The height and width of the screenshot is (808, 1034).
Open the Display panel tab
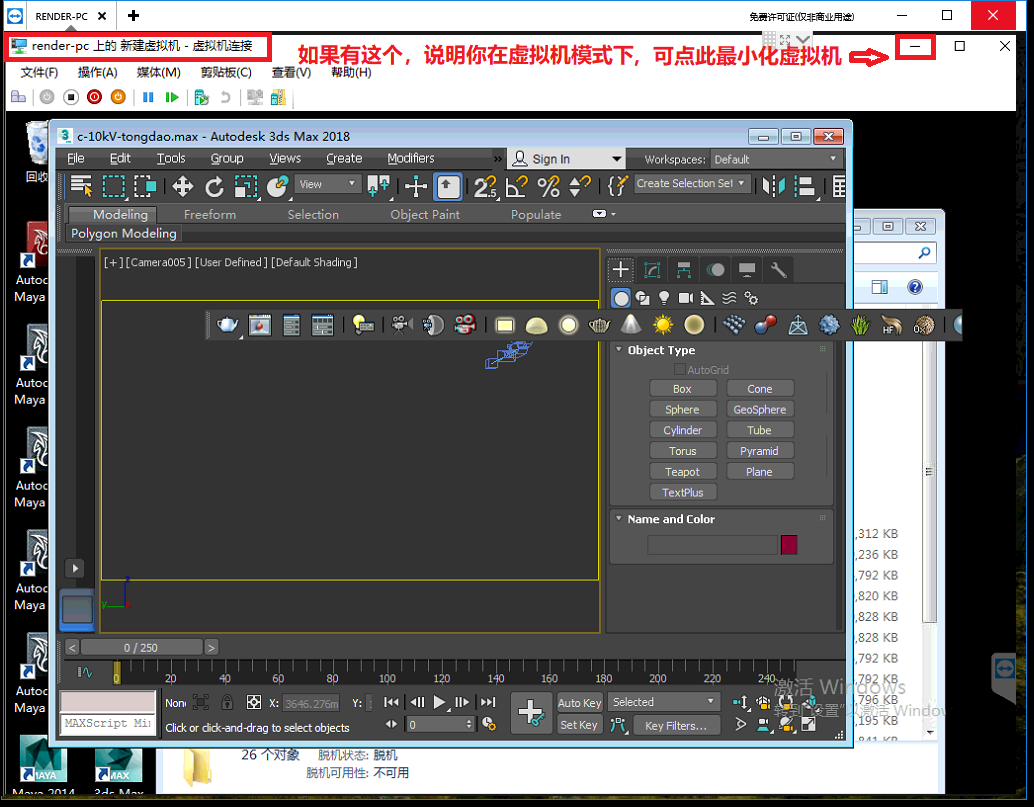coord(746,270)
